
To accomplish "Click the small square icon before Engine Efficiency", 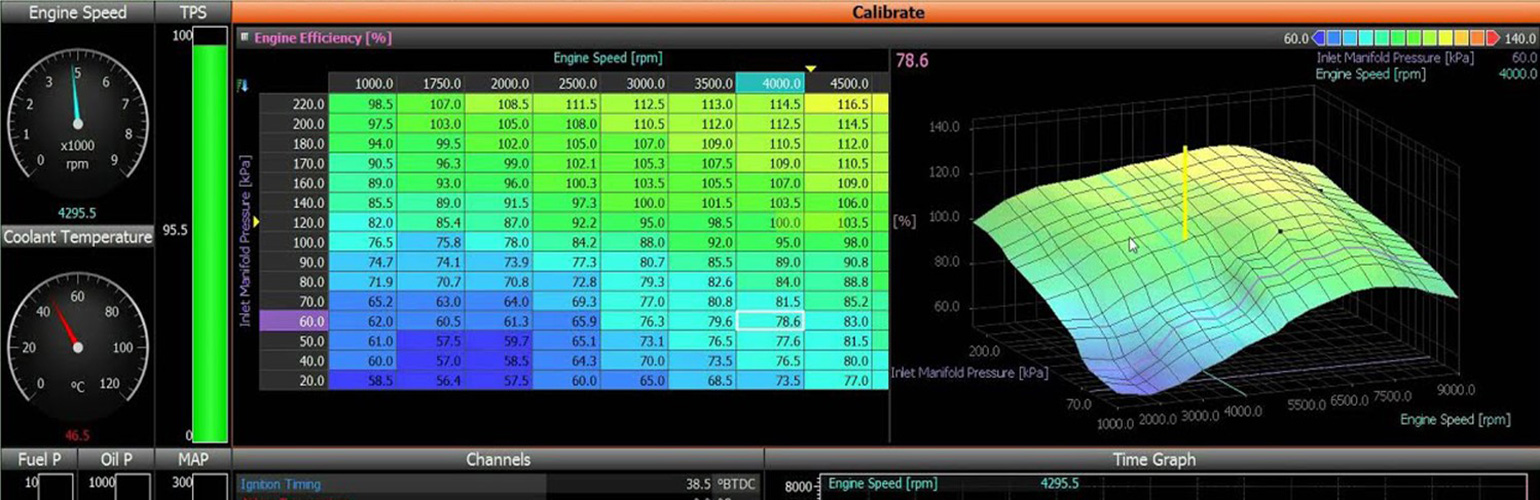I will point(244,38).
